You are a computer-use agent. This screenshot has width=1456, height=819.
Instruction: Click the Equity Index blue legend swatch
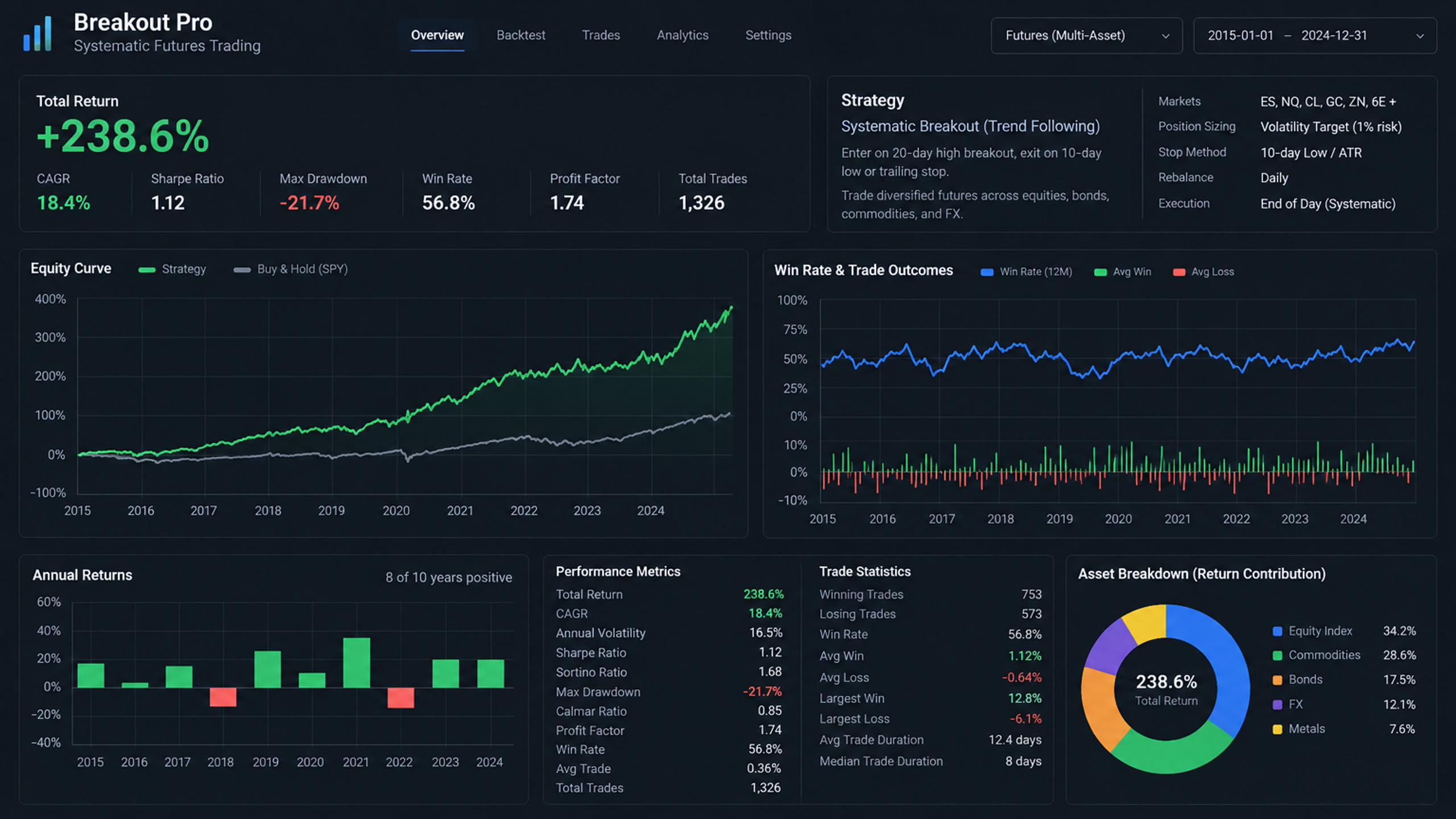1277,631
